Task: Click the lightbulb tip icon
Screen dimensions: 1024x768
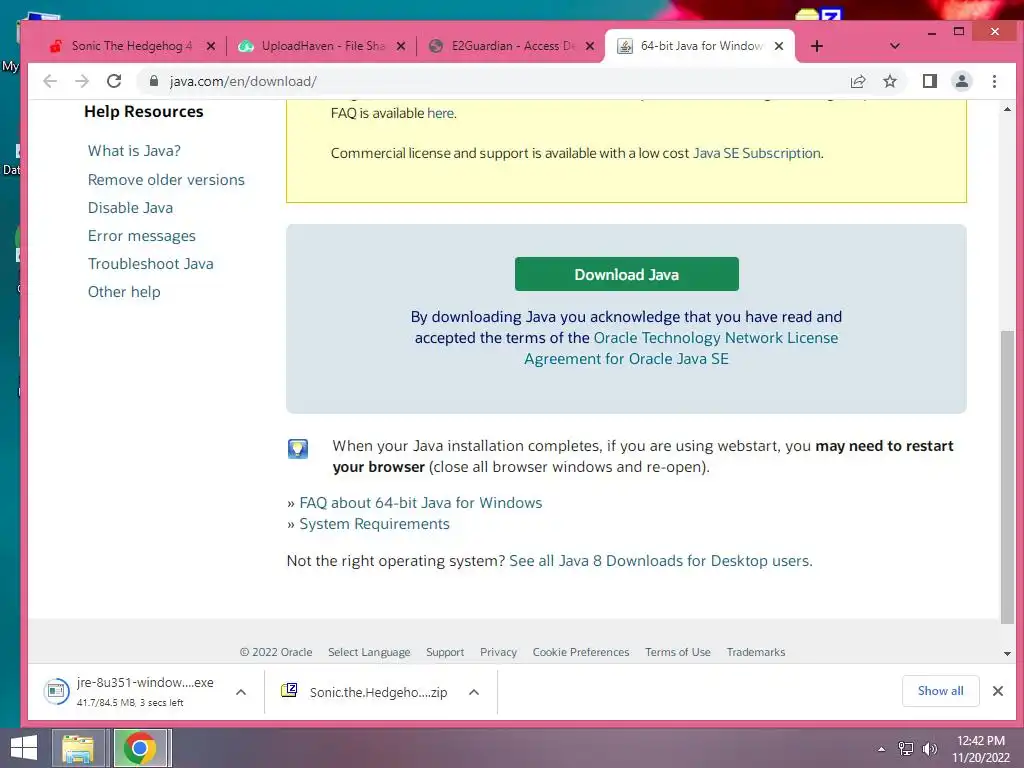Action: click(298, 449)
